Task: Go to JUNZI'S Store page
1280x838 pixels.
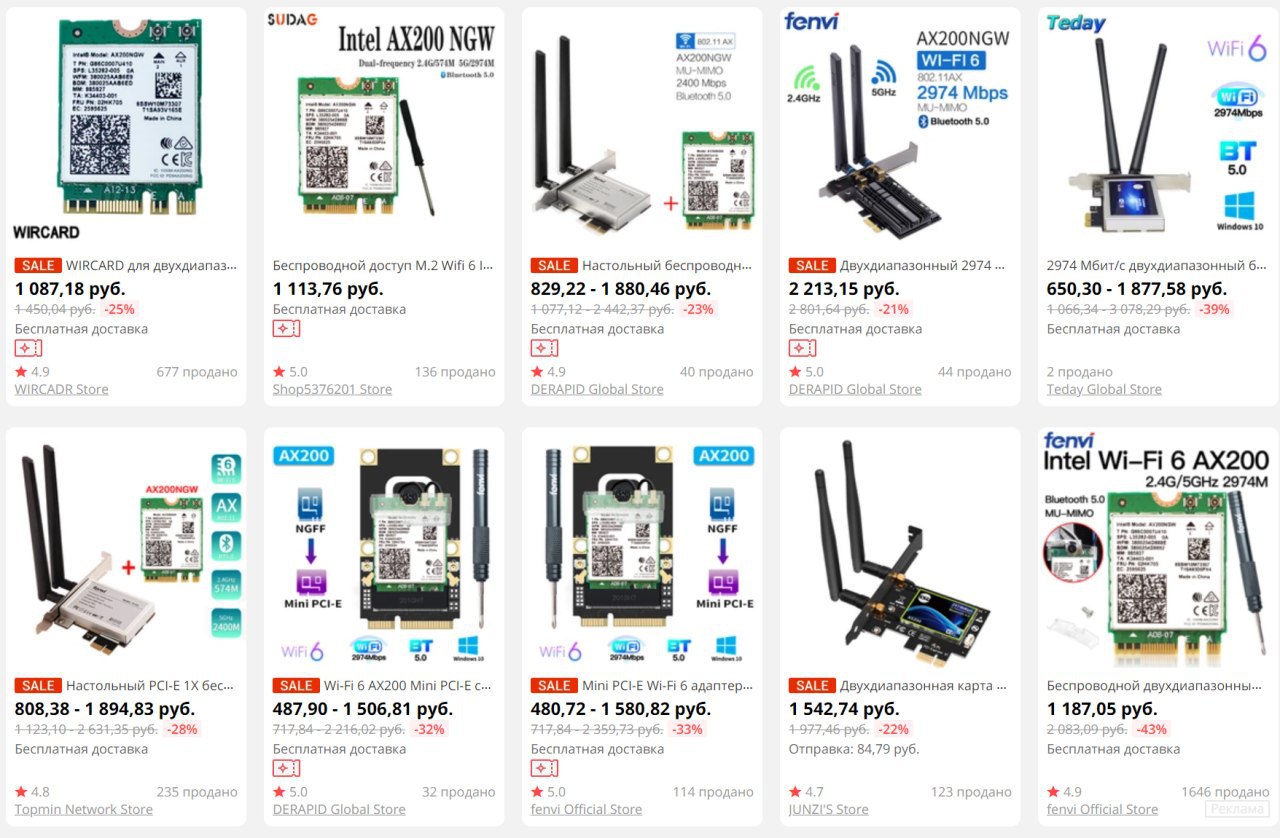Action: tap(829, 809)
